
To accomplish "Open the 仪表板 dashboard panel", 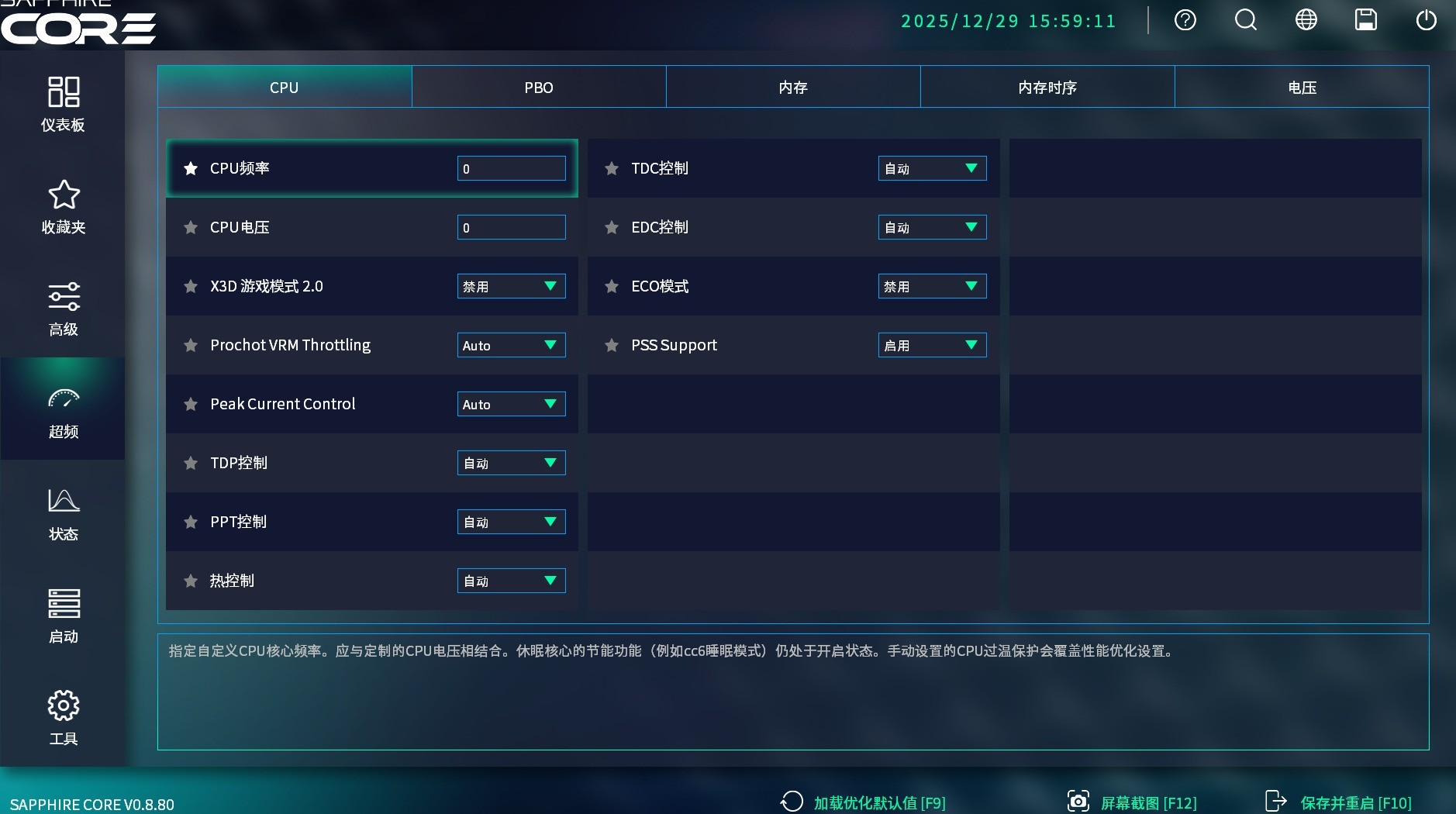I will (x=64, y=103).
